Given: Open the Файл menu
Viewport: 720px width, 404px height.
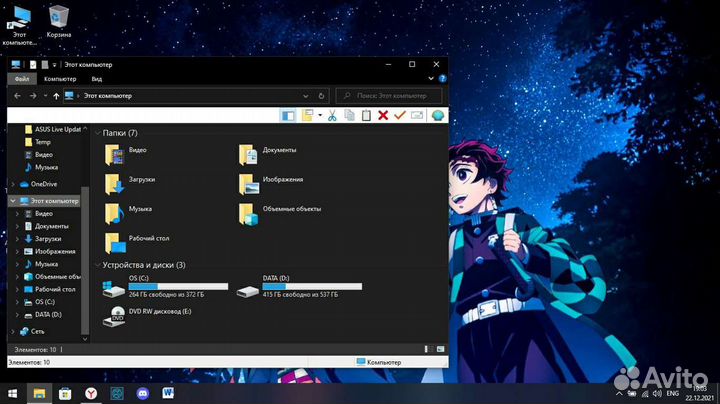Looking at the screenshot, I should click(21, 78).
